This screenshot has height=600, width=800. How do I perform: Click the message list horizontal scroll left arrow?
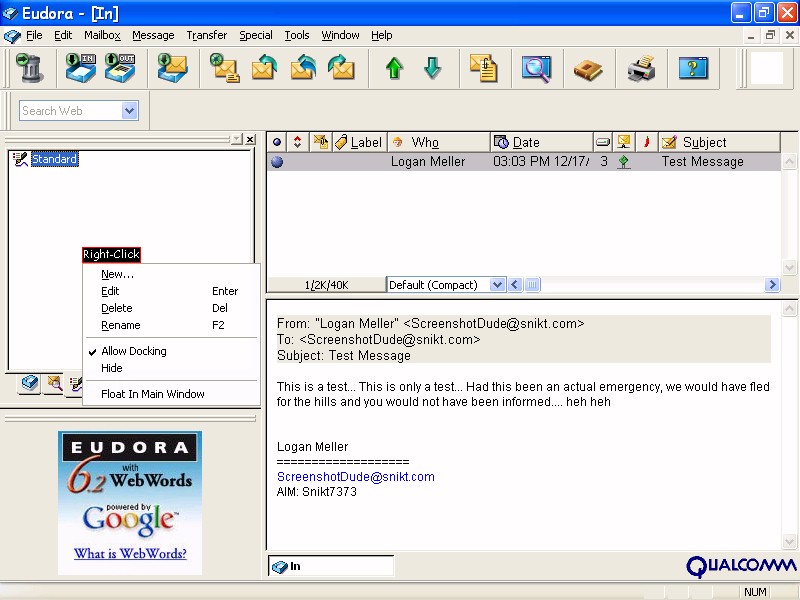click(x=515, y=285)
